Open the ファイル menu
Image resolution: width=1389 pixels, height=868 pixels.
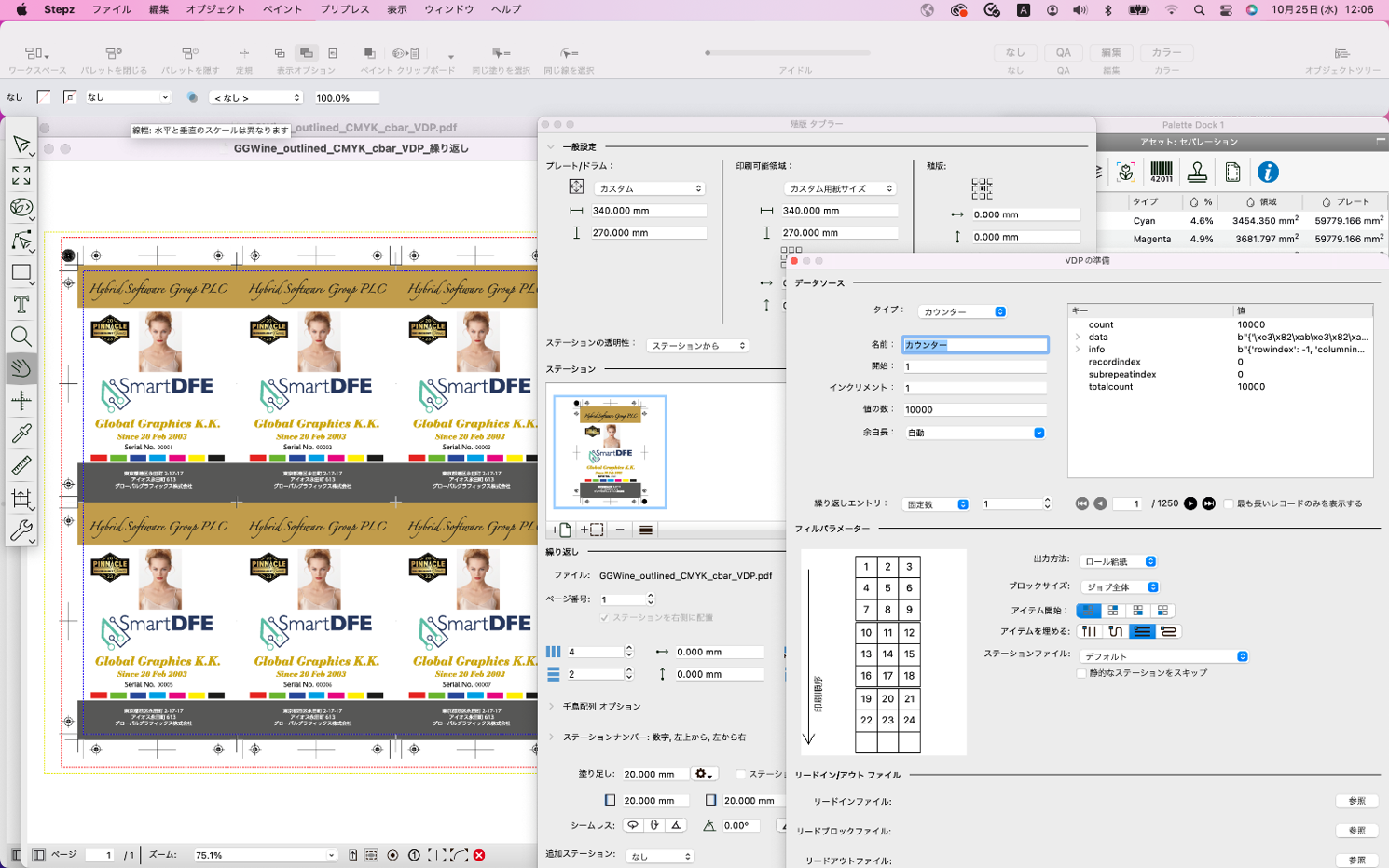(112, 9)
